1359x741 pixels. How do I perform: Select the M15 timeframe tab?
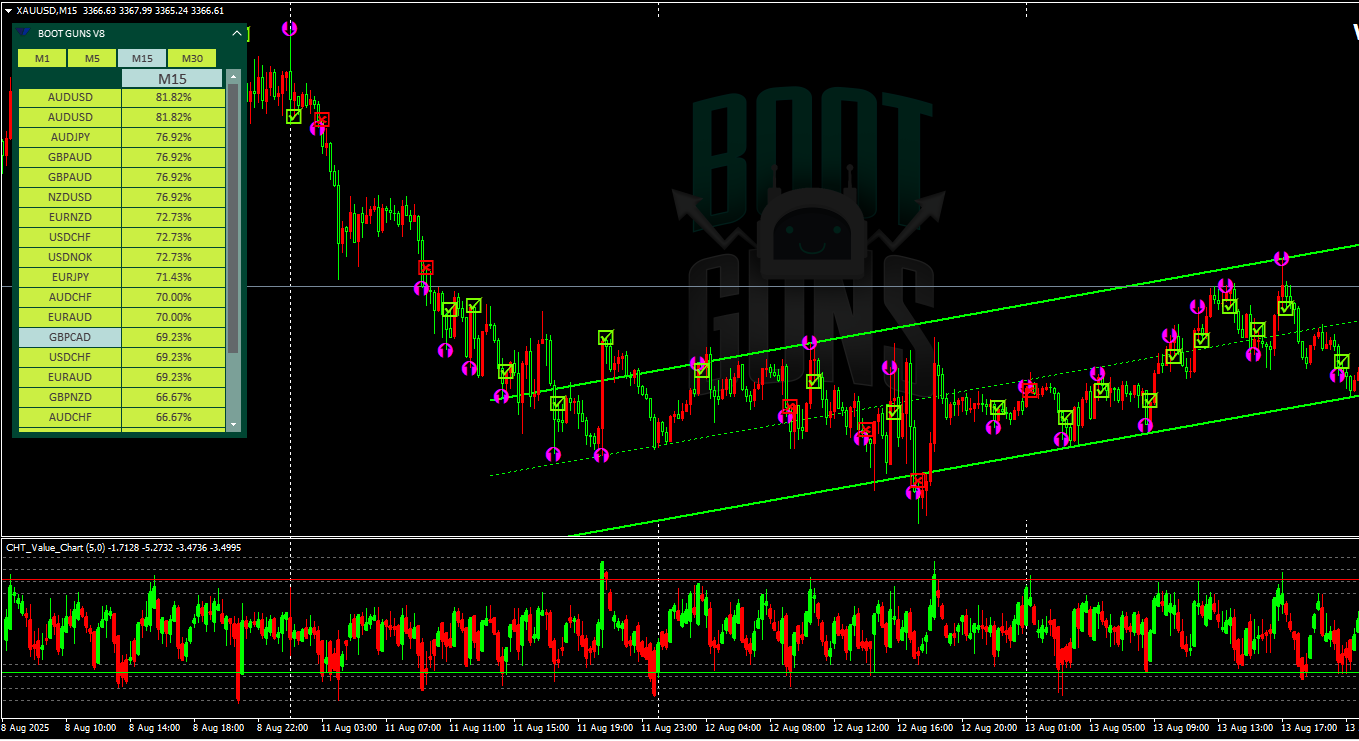pyautogui.click(x=142, y=58)
